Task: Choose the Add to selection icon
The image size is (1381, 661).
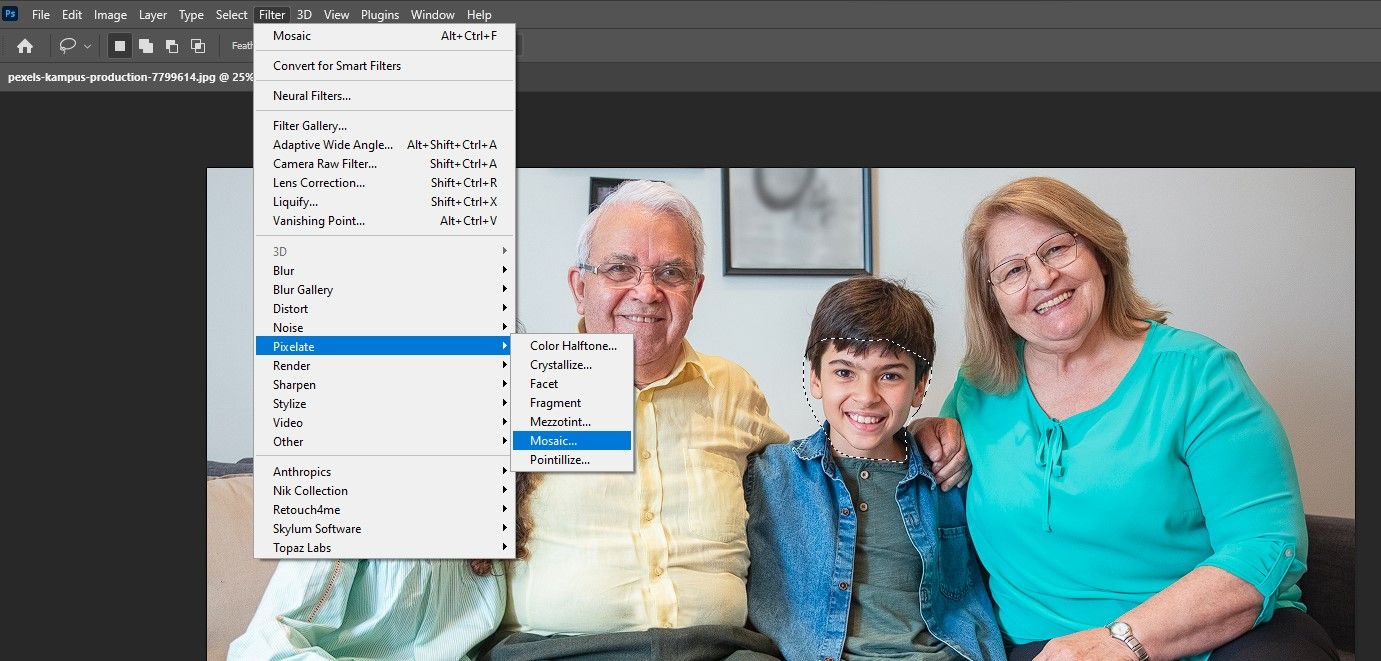Action: [x=146, y=46]
